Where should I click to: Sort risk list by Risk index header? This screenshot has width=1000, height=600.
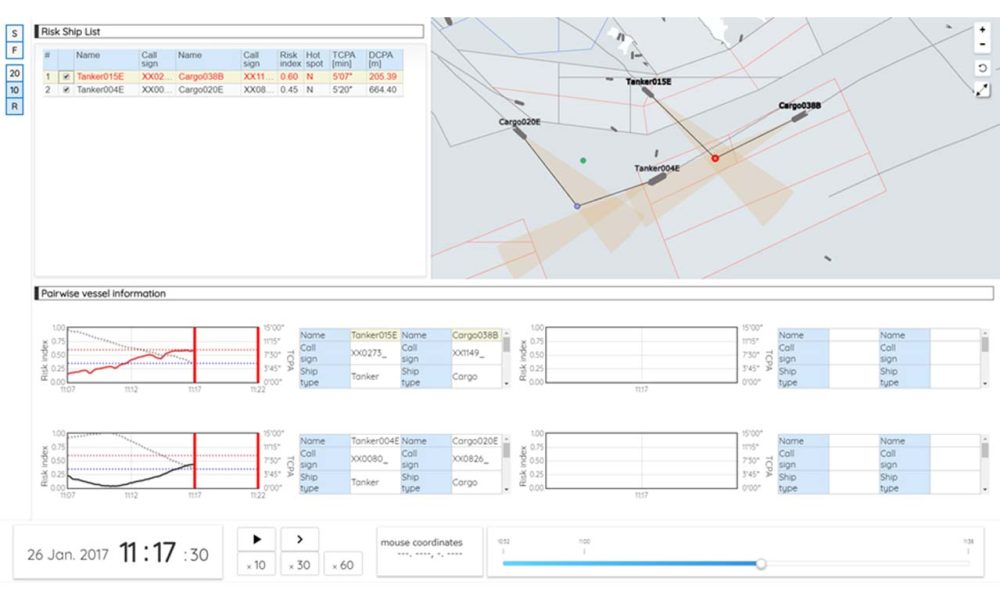(290, 59)
